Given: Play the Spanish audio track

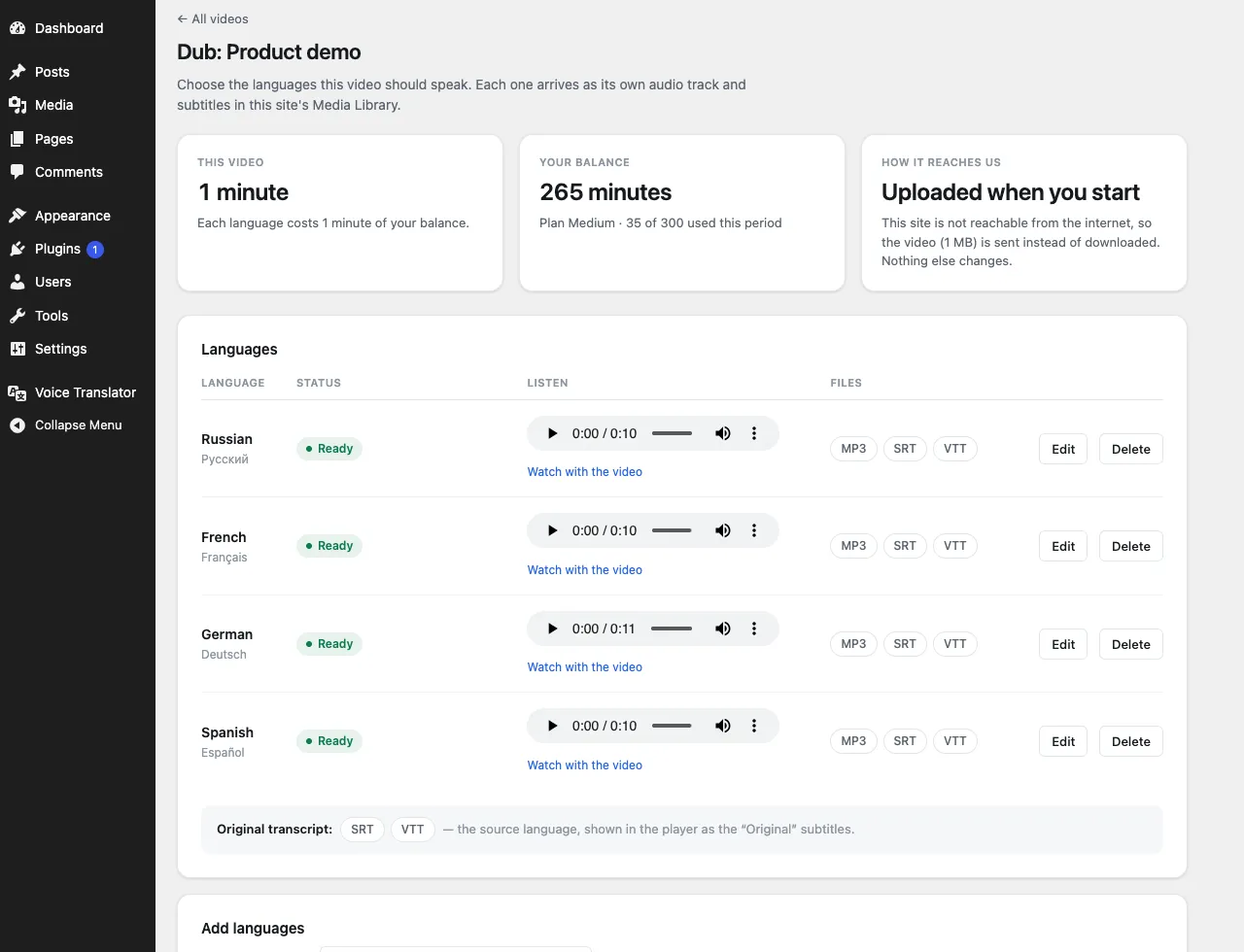Looking at the screenshot, I should click(x=552, y=726).
